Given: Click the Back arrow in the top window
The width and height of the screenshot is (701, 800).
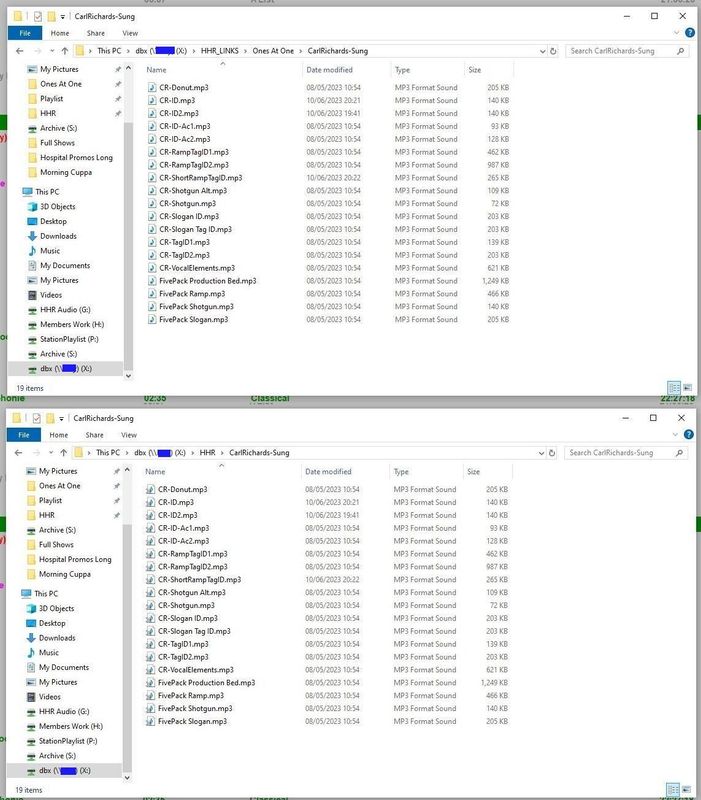Looking at the screenshot, I should coord(19,51).
